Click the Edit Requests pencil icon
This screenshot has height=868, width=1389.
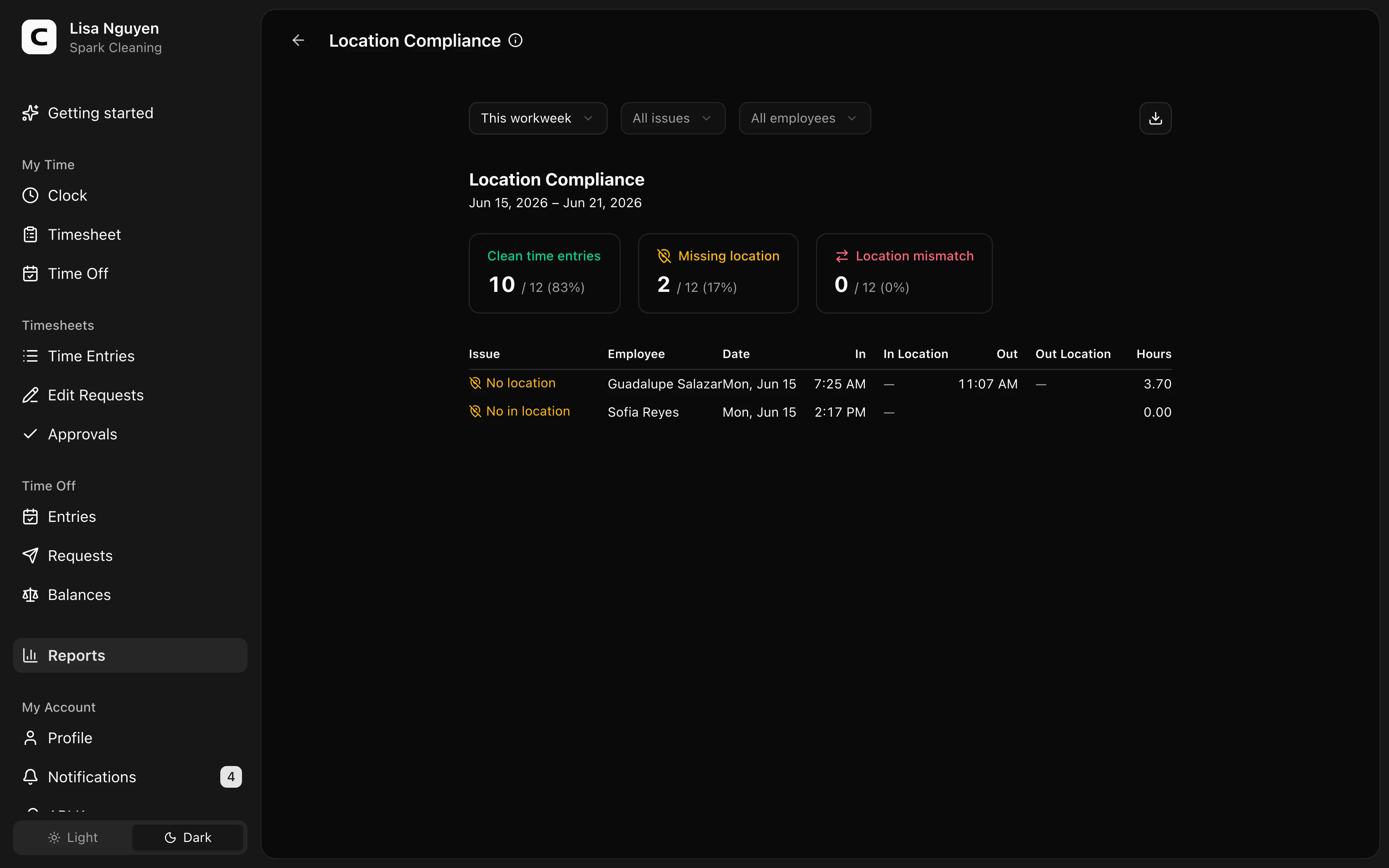(30, 395)
